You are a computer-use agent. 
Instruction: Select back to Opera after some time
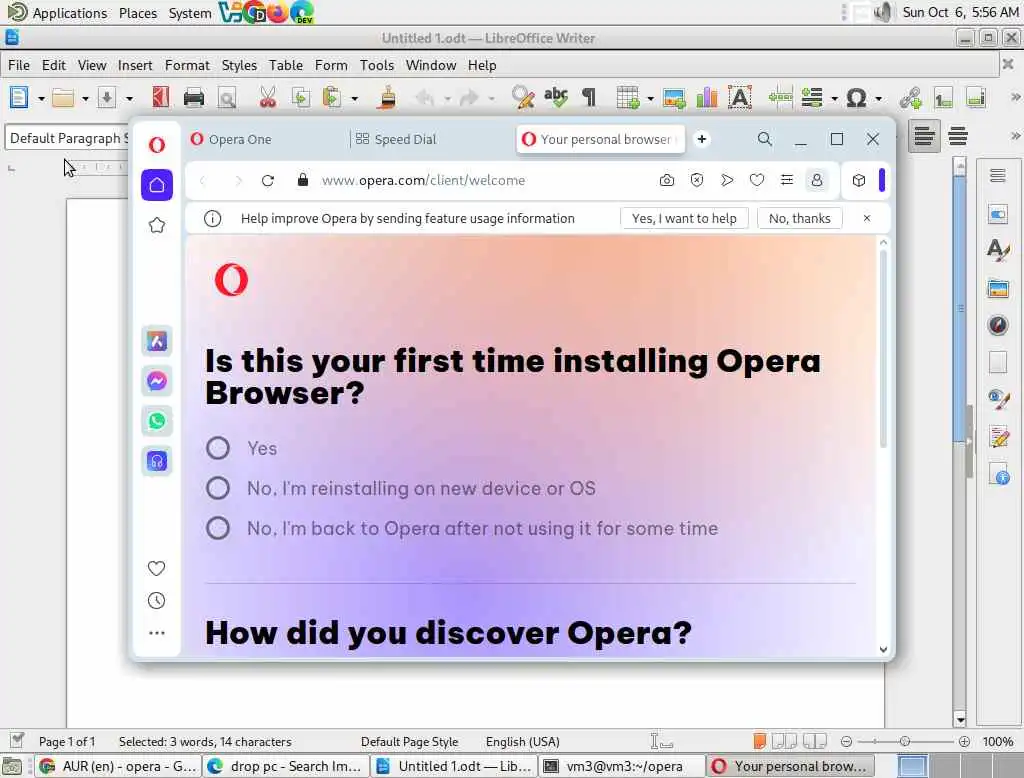[217, 528]
